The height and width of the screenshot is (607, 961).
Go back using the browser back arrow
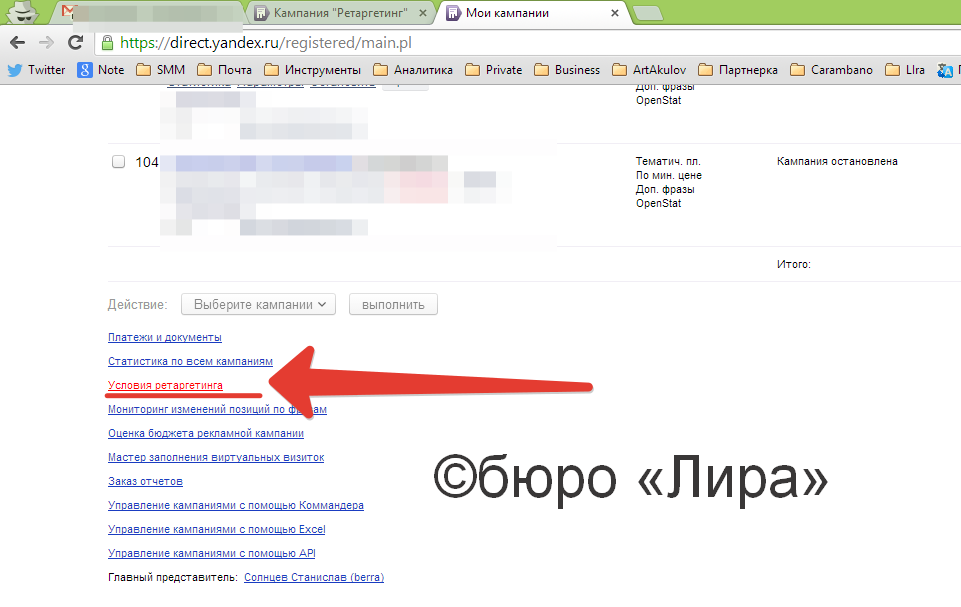coord(17,44)
